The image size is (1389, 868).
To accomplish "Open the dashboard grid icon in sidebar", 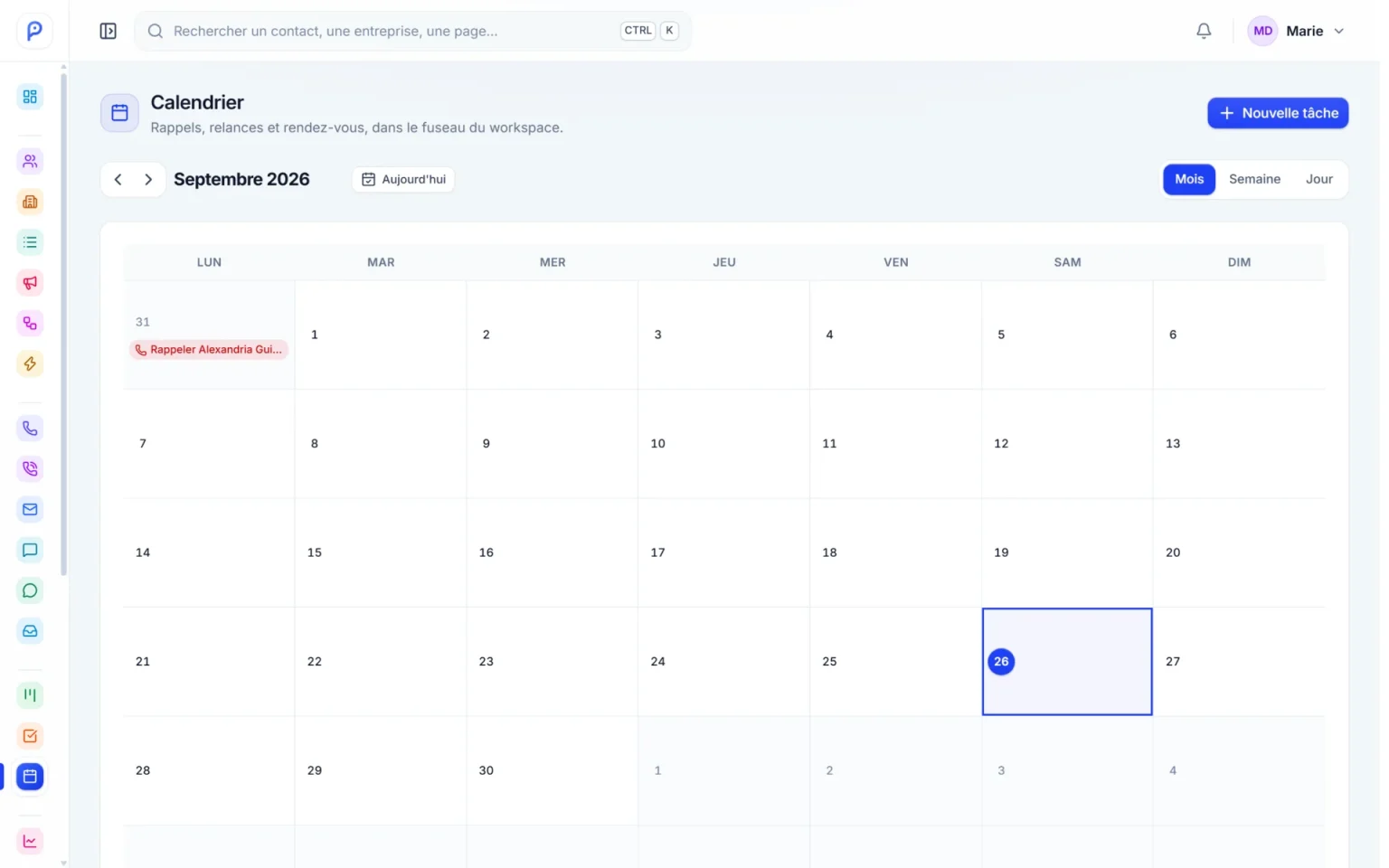I will [30, 97].
